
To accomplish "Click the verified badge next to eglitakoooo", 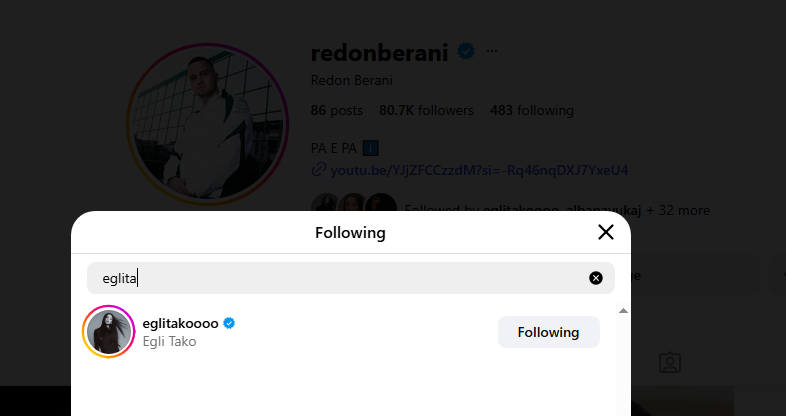I will [229, 323].
